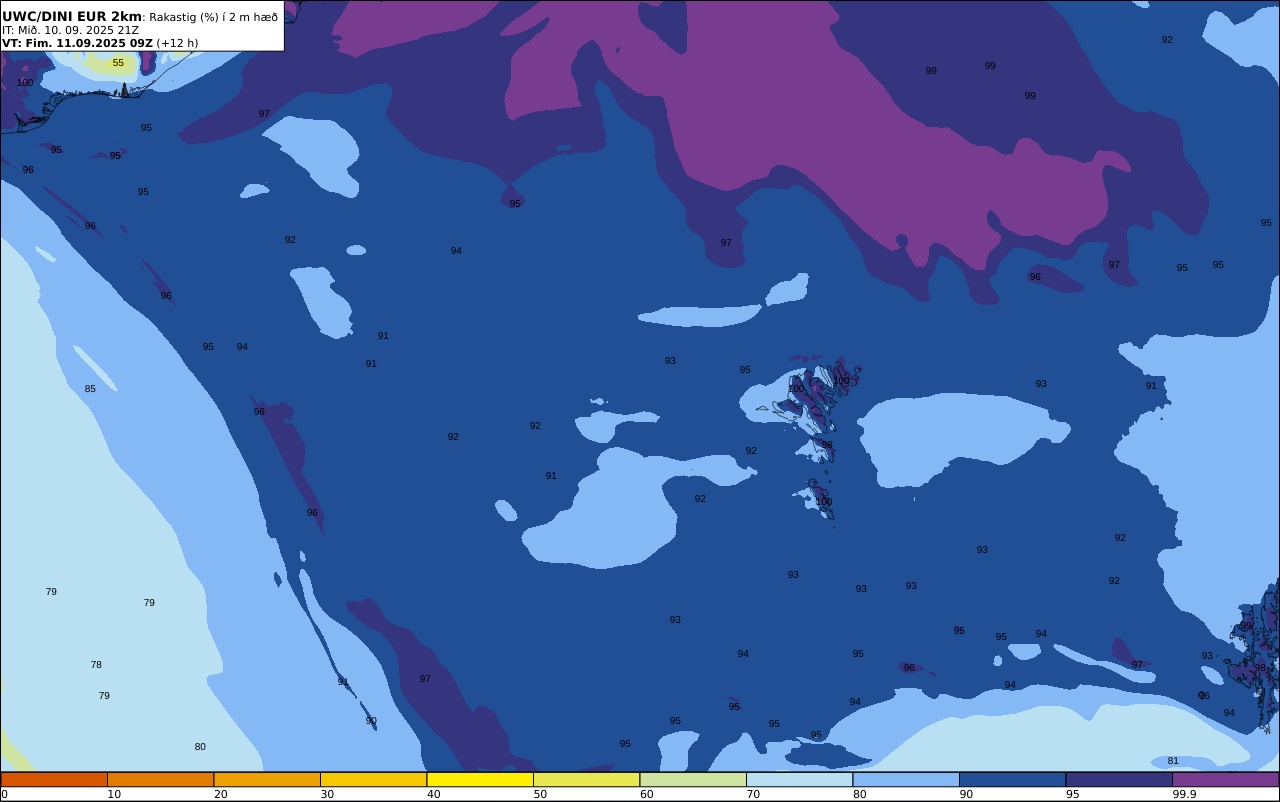The width and height of the screenshot is (1280, 802).
Task: Click the initial time 'IT: Mið. 10. 09. 2025 21Z'
Action: coord(70,30)
